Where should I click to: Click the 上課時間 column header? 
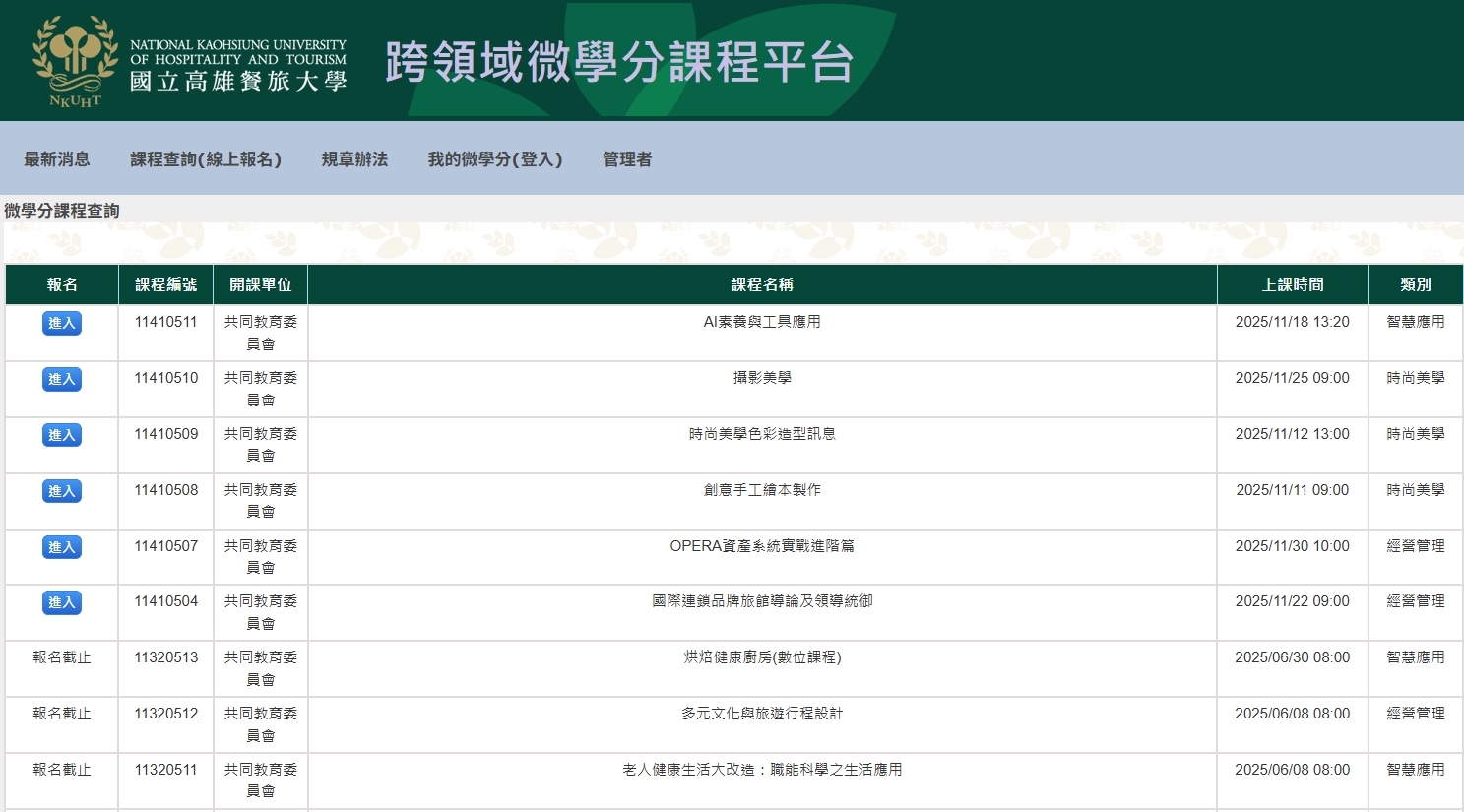(x=1293, y=284)
